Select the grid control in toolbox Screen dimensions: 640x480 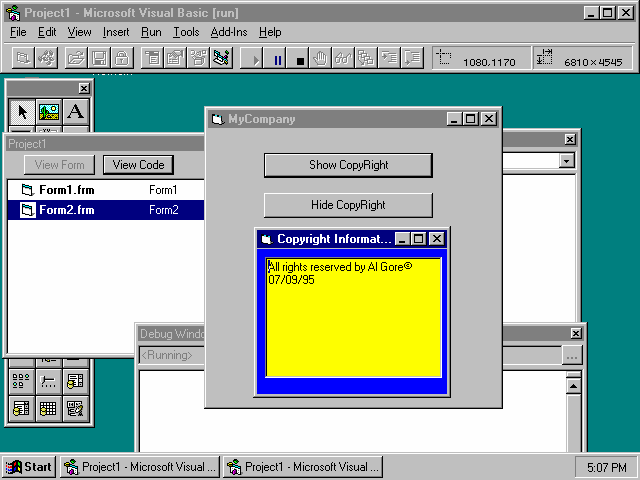coord(48,407)
